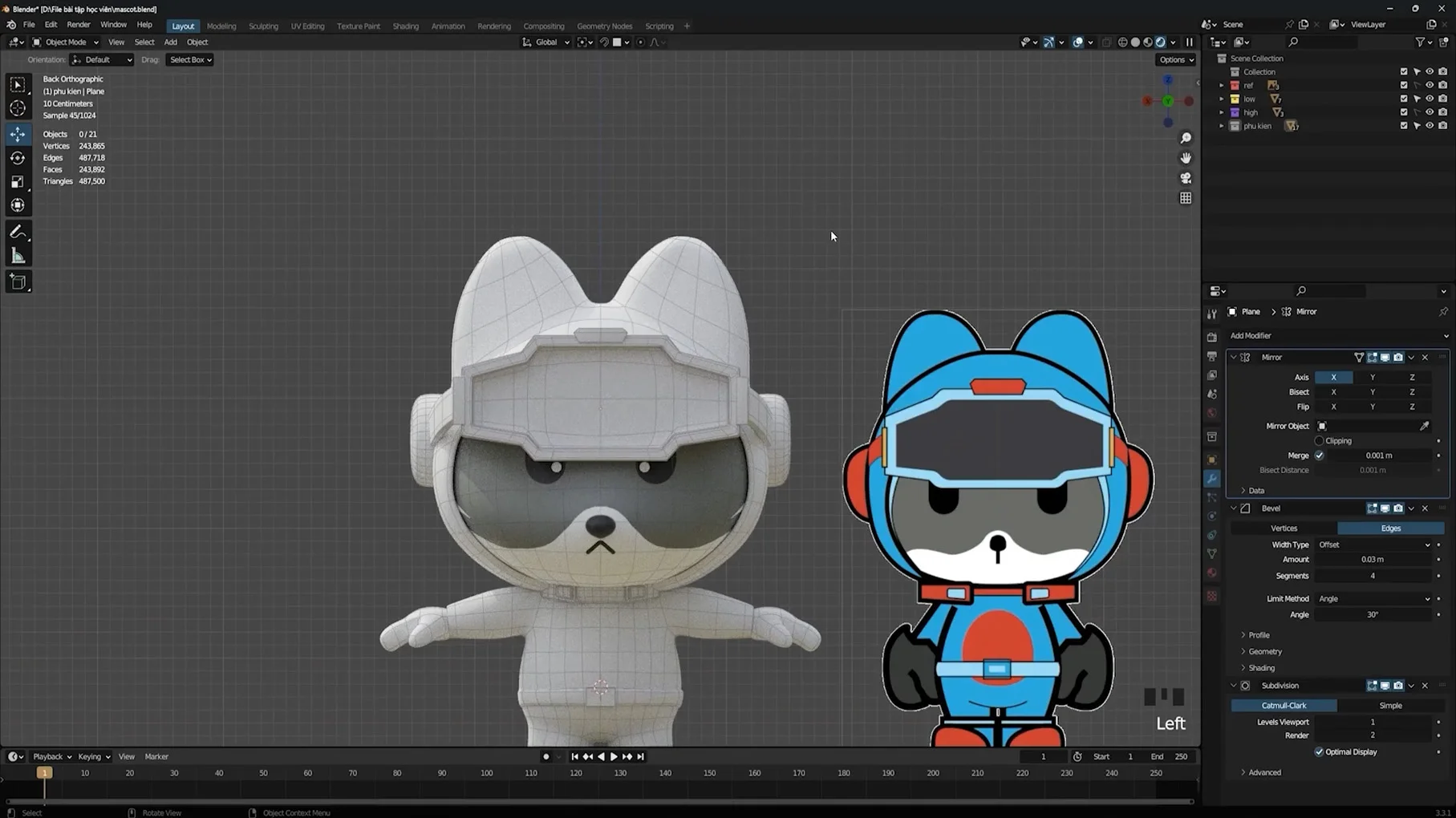Open the Render properties tab icon
Viewport: 1456px width, 818px height.
click(x=1212, y=337)
